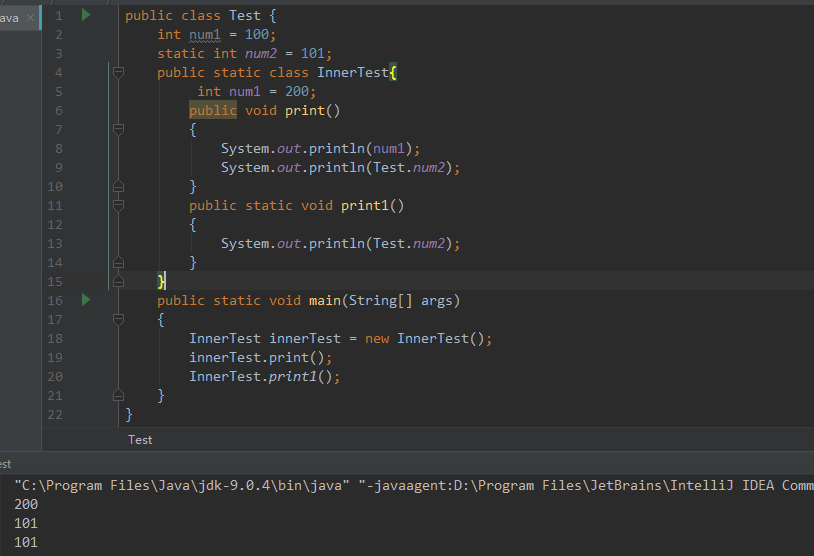
Task: Click the print1() method name on line 11
Action: tap(365, 206)
